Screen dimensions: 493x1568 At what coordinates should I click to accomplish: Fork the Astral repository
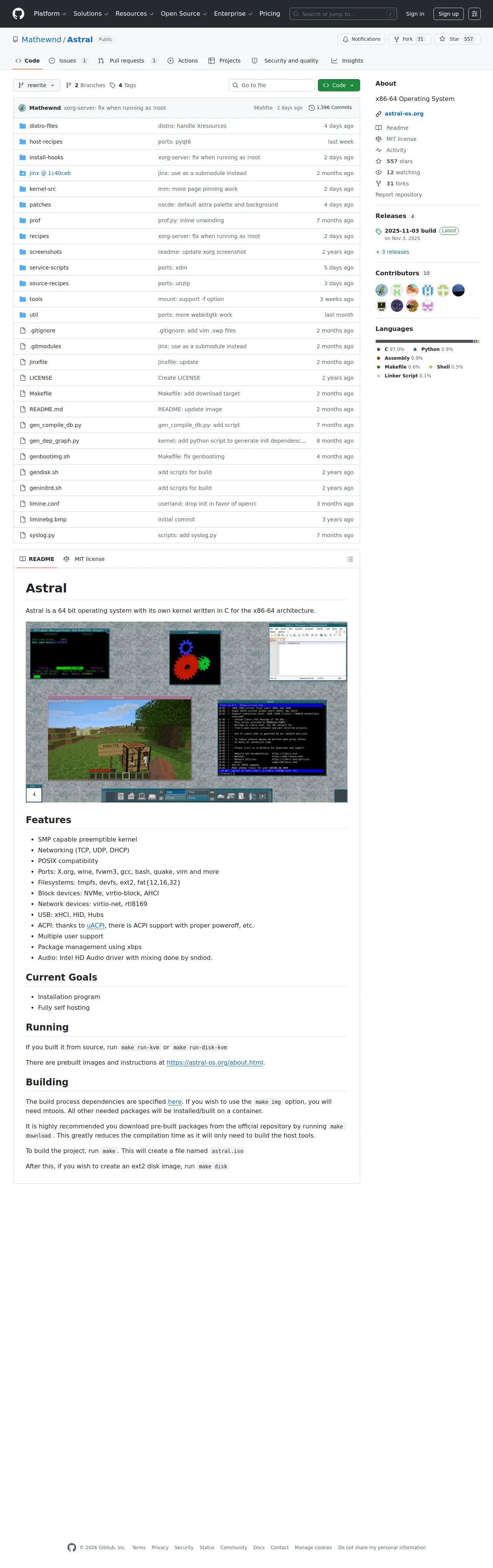point(410,39)
